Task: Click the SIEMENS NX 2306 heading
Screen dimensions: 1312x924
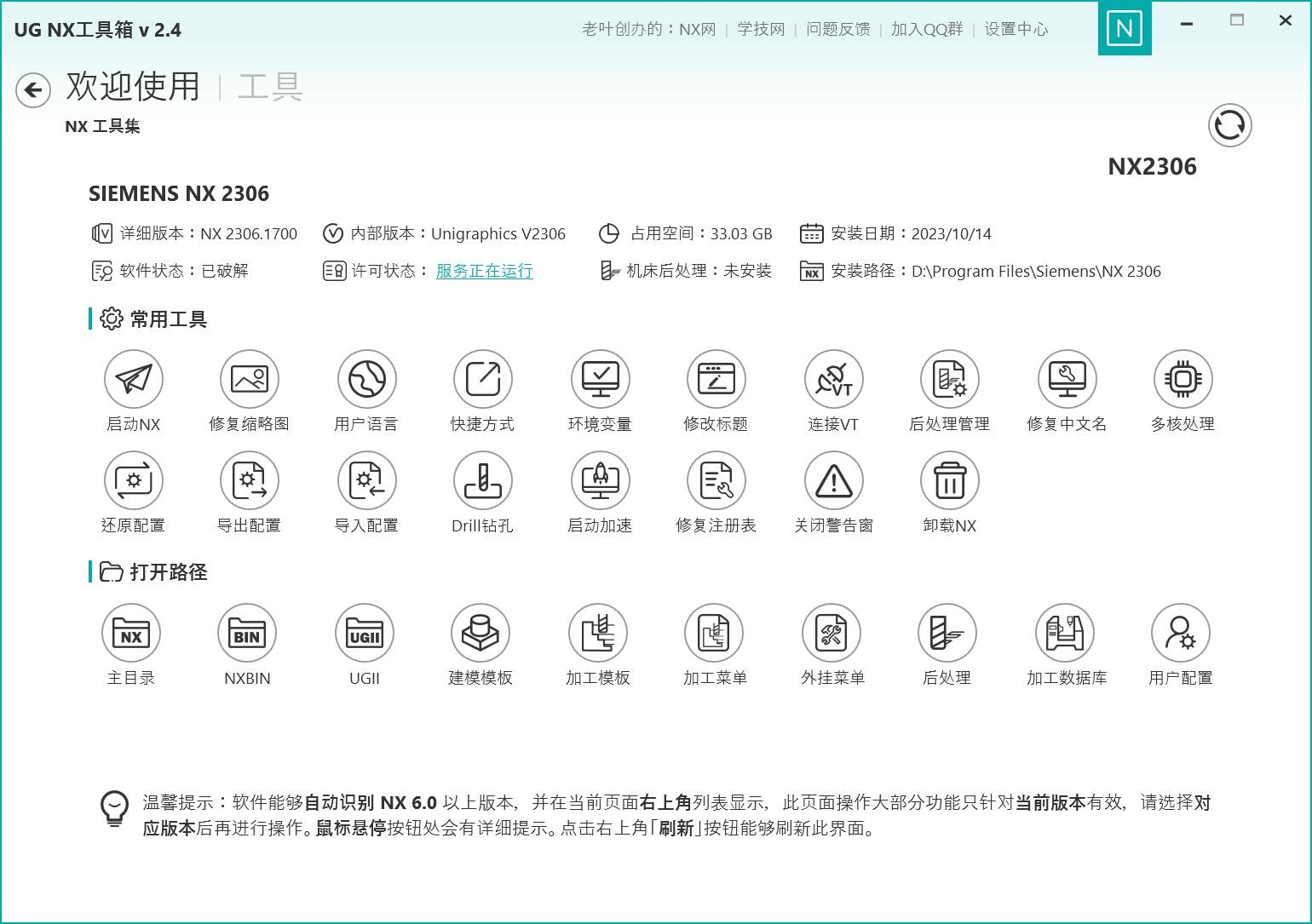Action: tap(179, 193)
